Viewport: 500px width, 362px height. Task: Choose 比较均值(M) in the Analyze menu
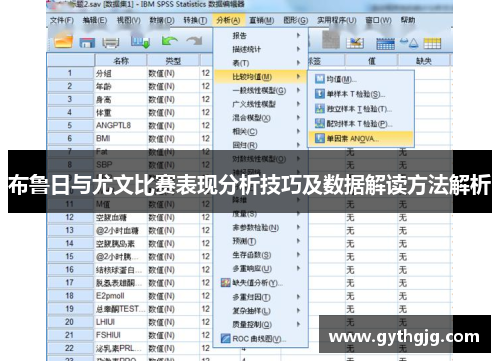click(x=260, y=77)
